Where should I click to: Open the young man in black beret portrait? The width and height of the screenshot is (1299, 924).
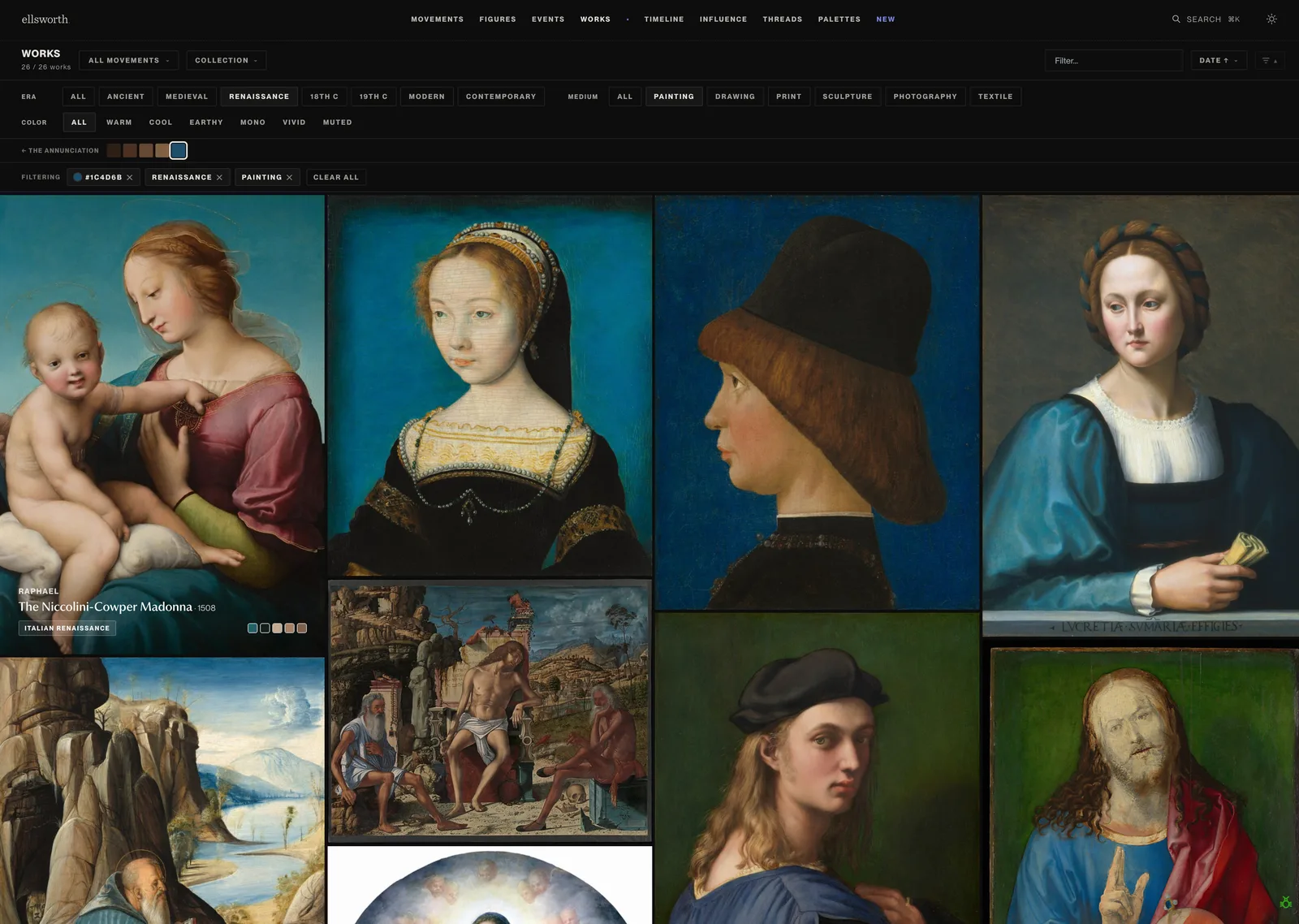click(817, 768)
